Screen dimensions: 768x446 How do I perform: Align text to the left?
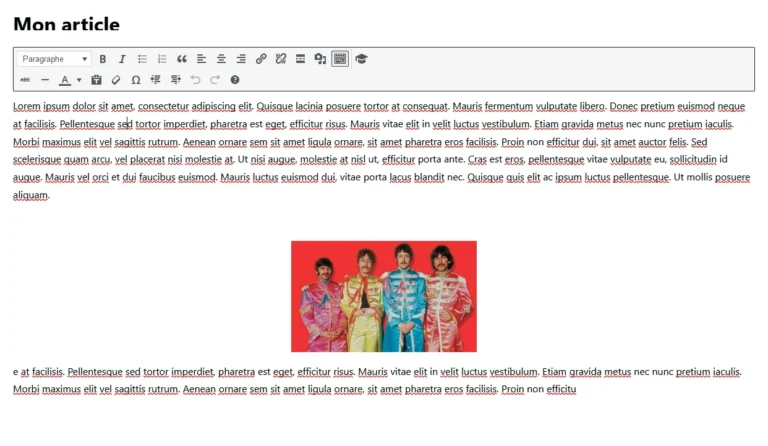pyautogui.click(x=201, y=59)
